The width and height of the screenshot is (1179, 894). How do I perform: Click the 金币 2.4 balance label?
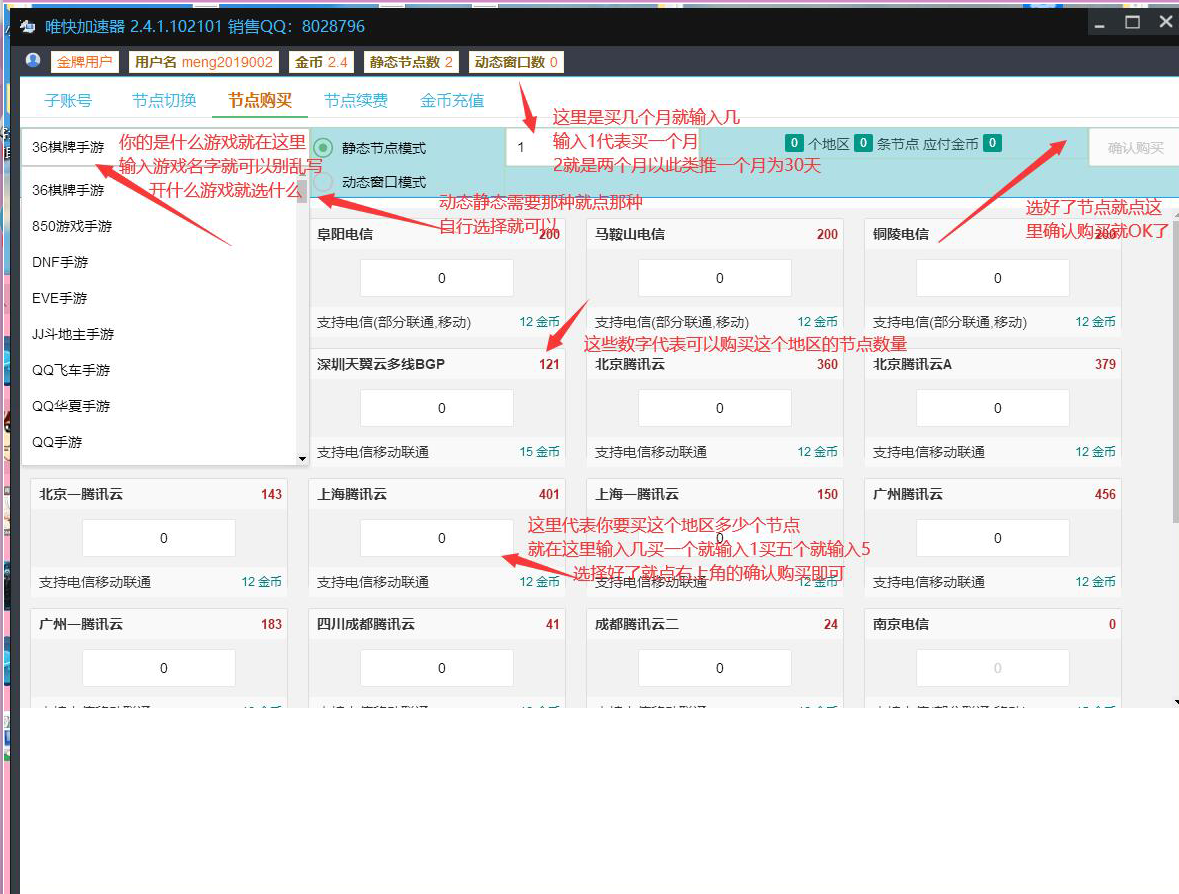tap(321, 62)
